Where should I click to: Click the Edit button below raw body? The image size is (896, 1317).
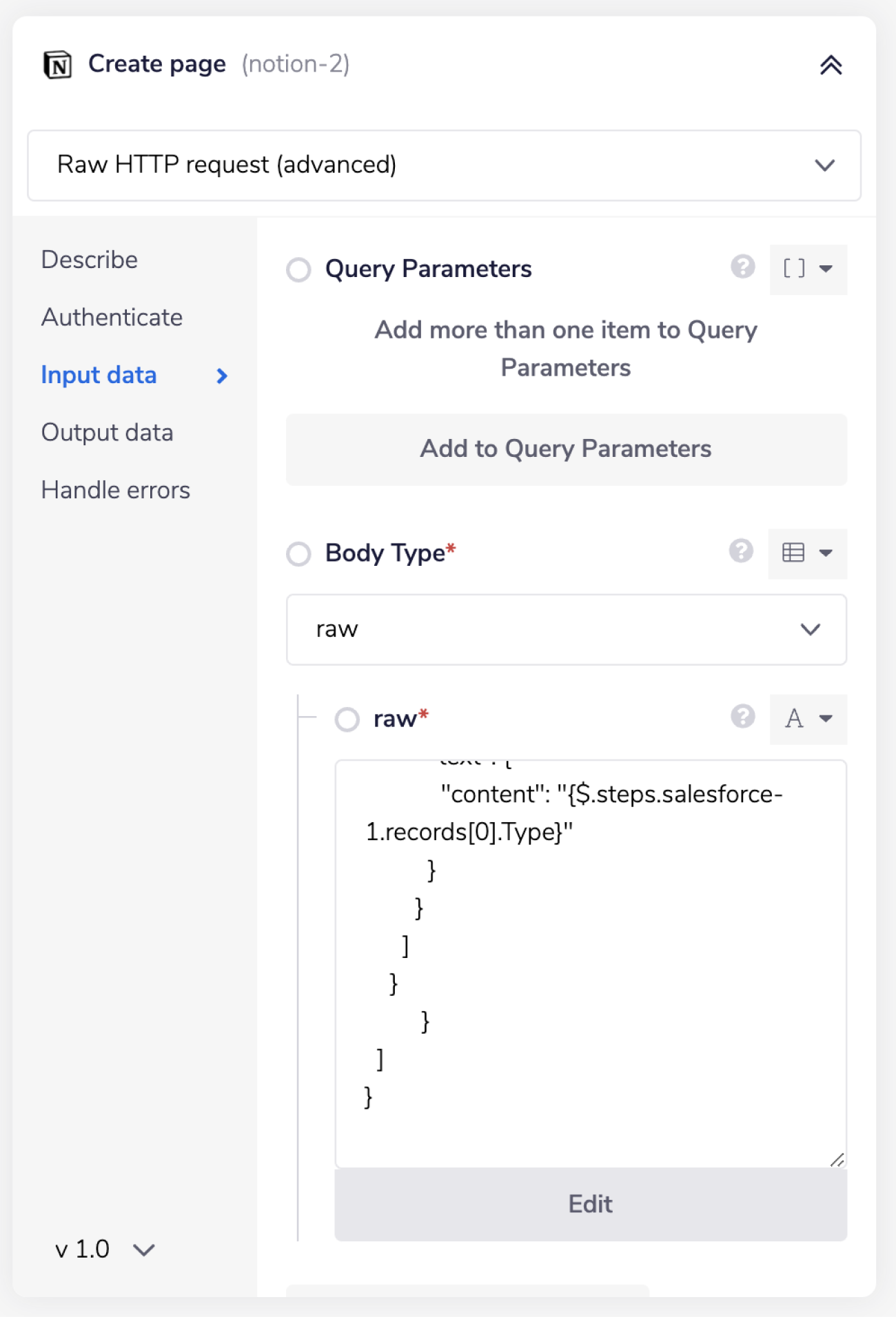pyautogui.click(x=590, y=1204)
